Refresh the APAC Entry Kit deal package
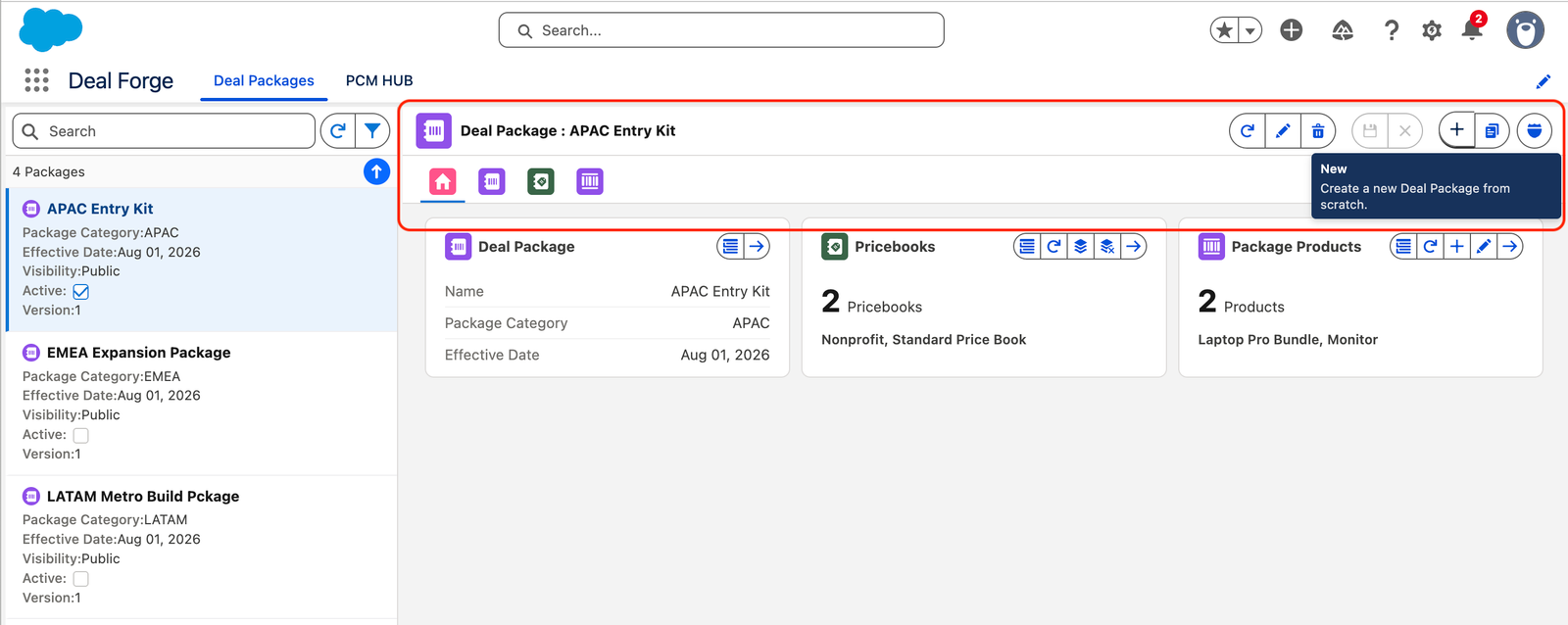Image resolution: width=1568 pixels, height=625 pixels. (x=1247, y=130)
